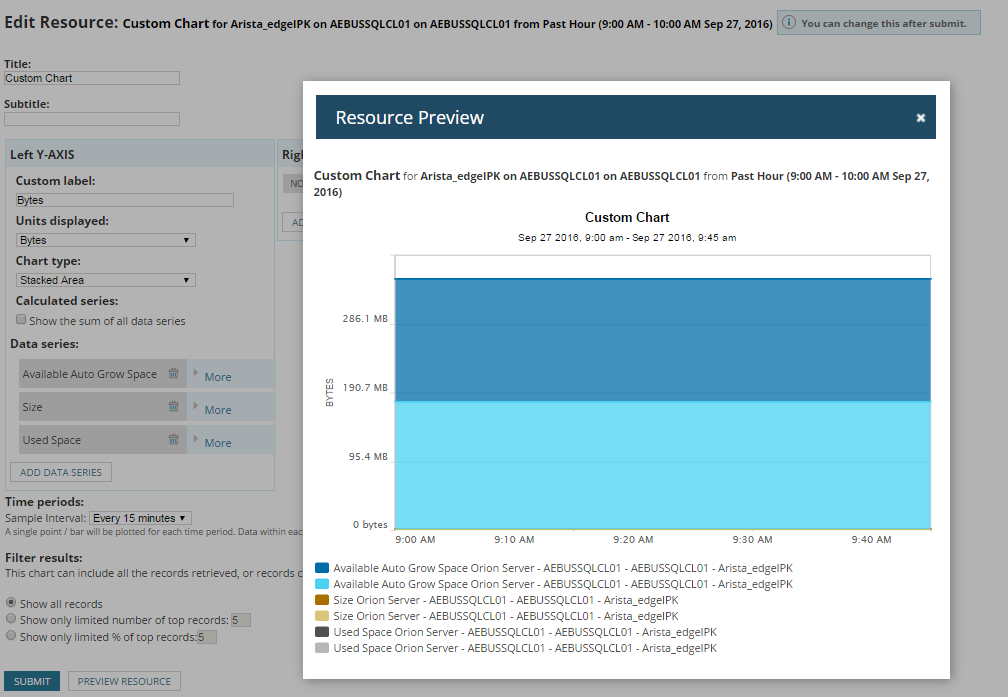Select Show all records radio button
This screenshot has height=697, width=1008.
(x=11, y=602)
